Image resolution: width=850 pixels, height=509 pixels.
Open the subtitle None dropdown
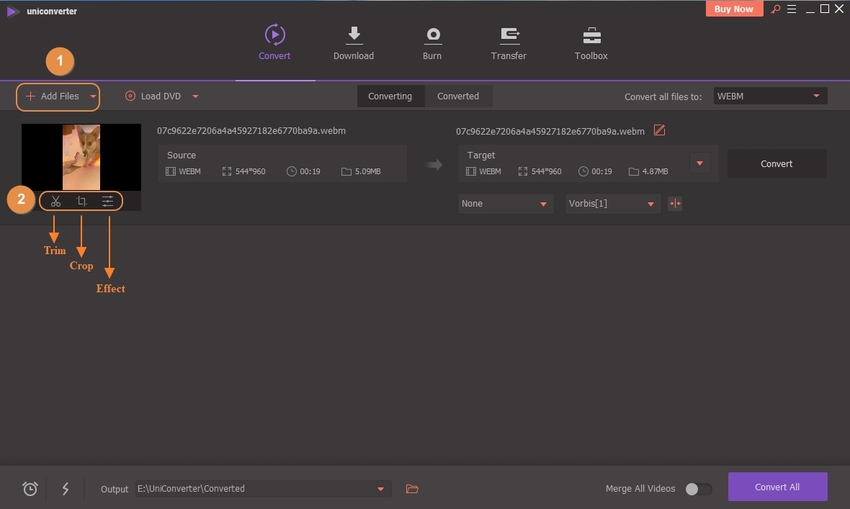[x=505, y=203]
